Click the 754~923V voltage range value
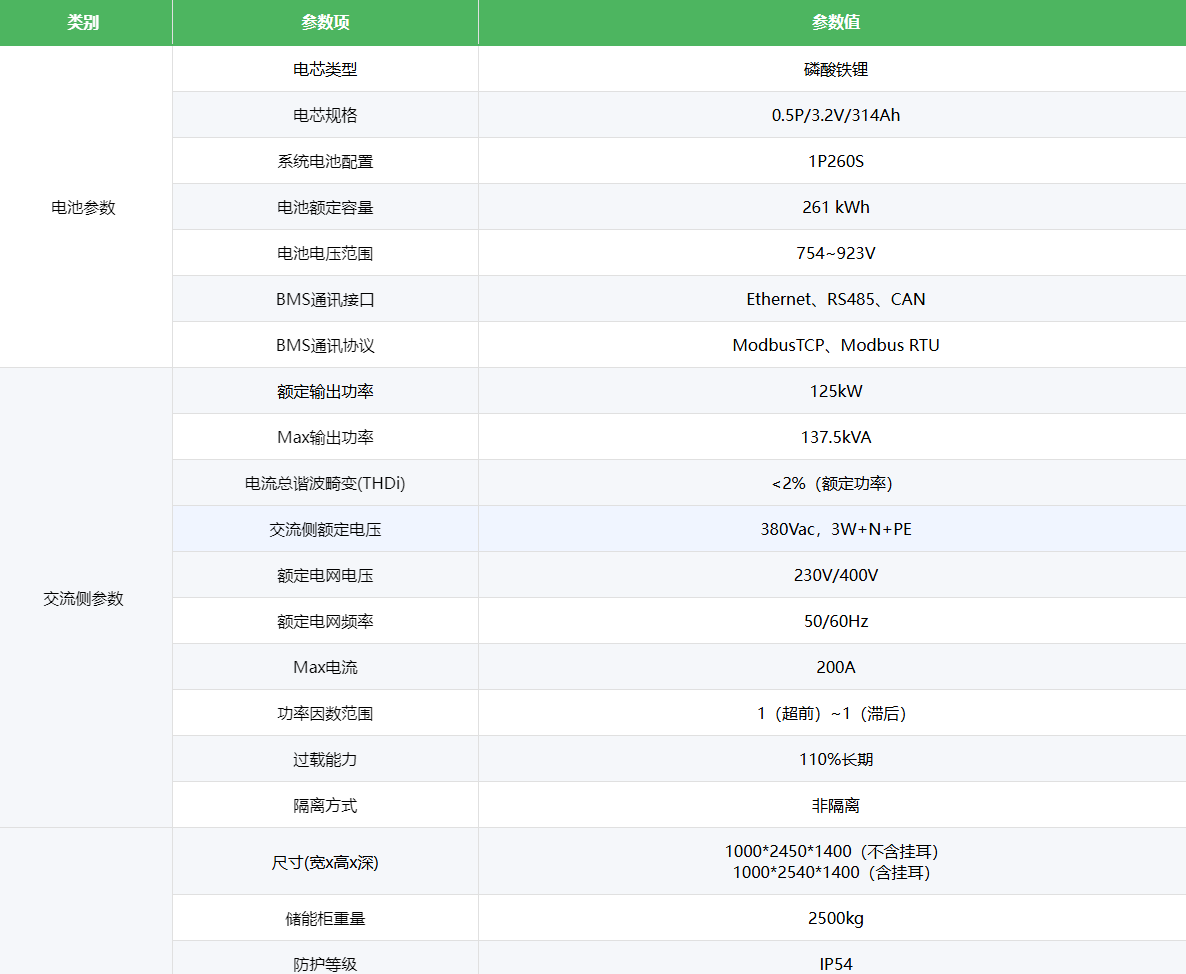The width and height of the screenshot is (1186, 974). pyautogui.click(x=835, y=254)
